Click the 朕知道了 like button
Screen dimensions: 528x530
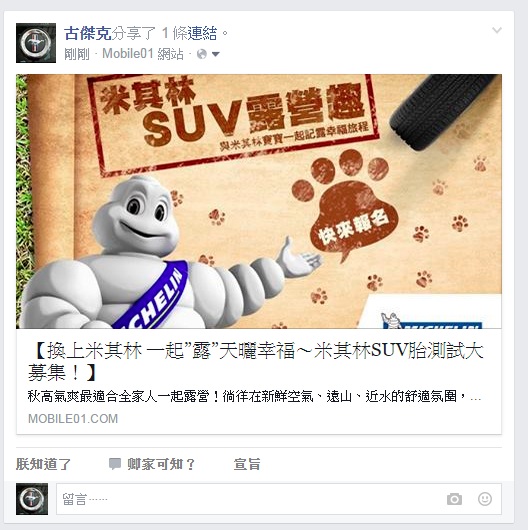point(43,464)
